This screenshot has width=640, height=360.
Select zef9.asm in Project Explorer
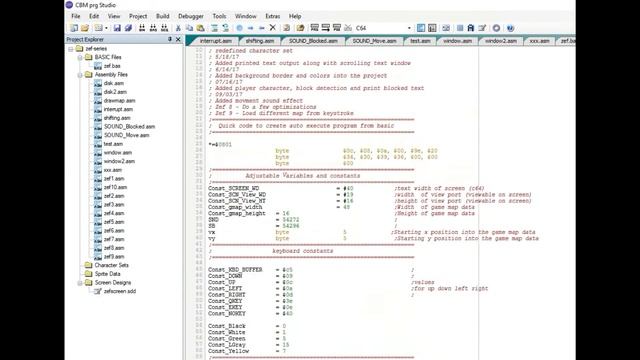coord(114,257)
